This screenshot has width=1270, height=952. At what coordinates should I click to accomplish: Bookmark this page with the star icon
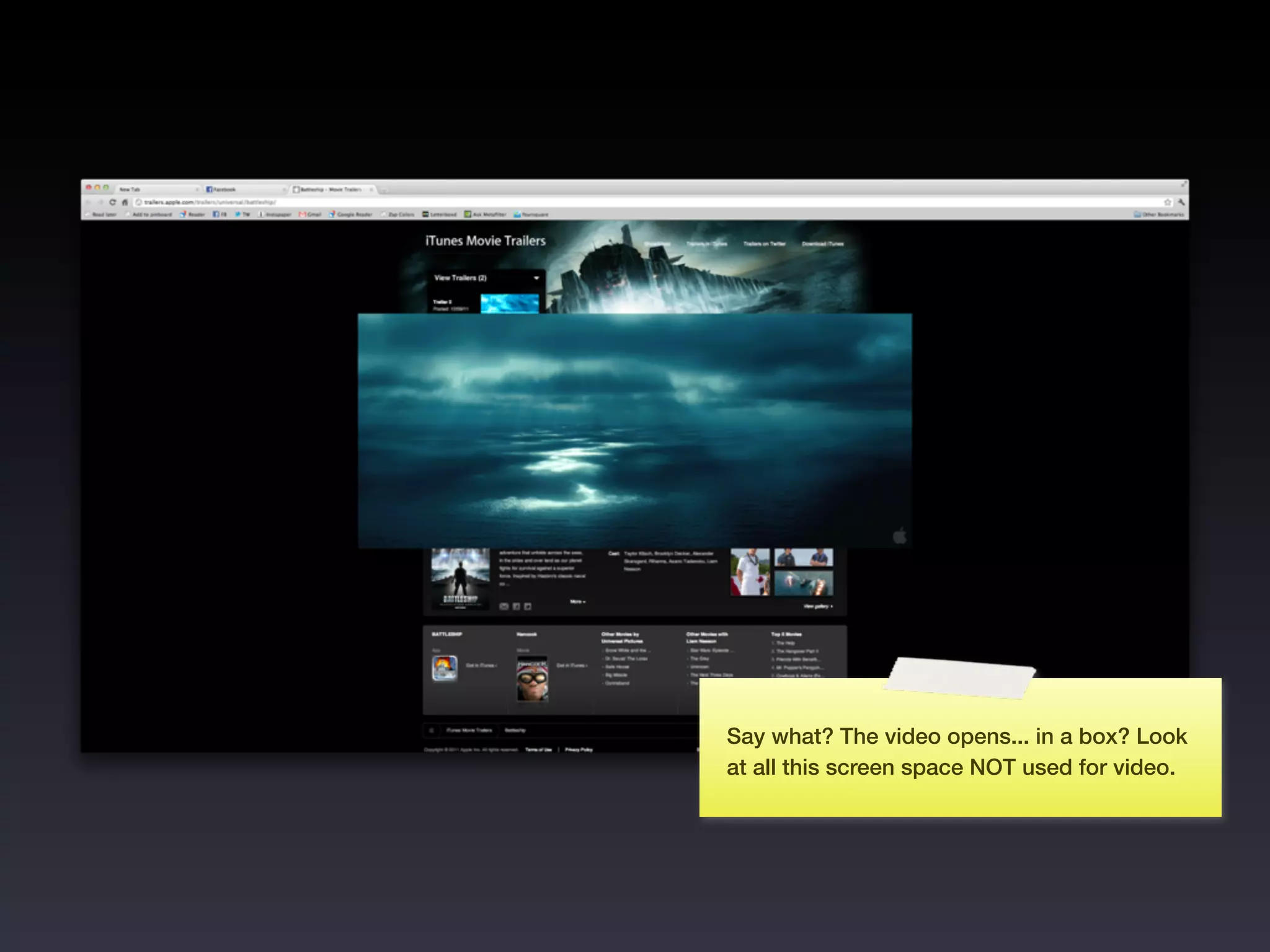click(x=1168, y=202)
